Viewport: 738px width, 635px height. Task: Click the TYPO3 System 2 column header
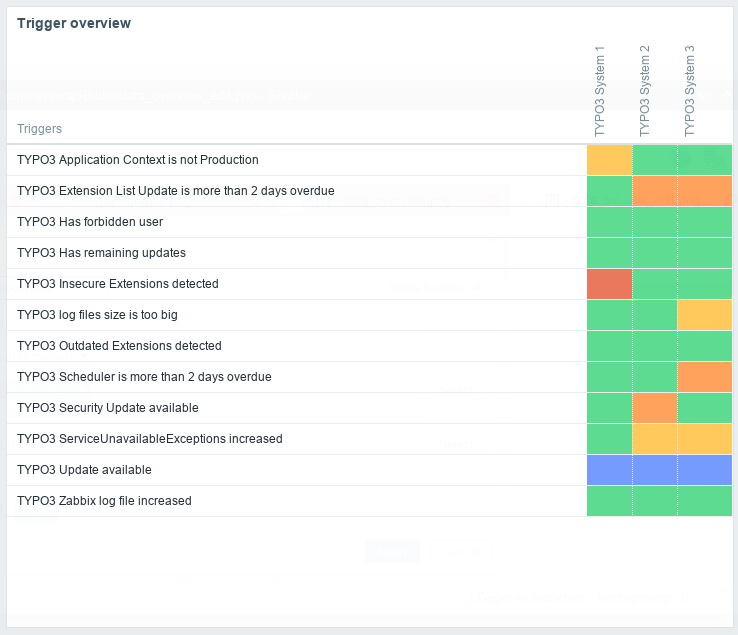(x=645, y=90)
